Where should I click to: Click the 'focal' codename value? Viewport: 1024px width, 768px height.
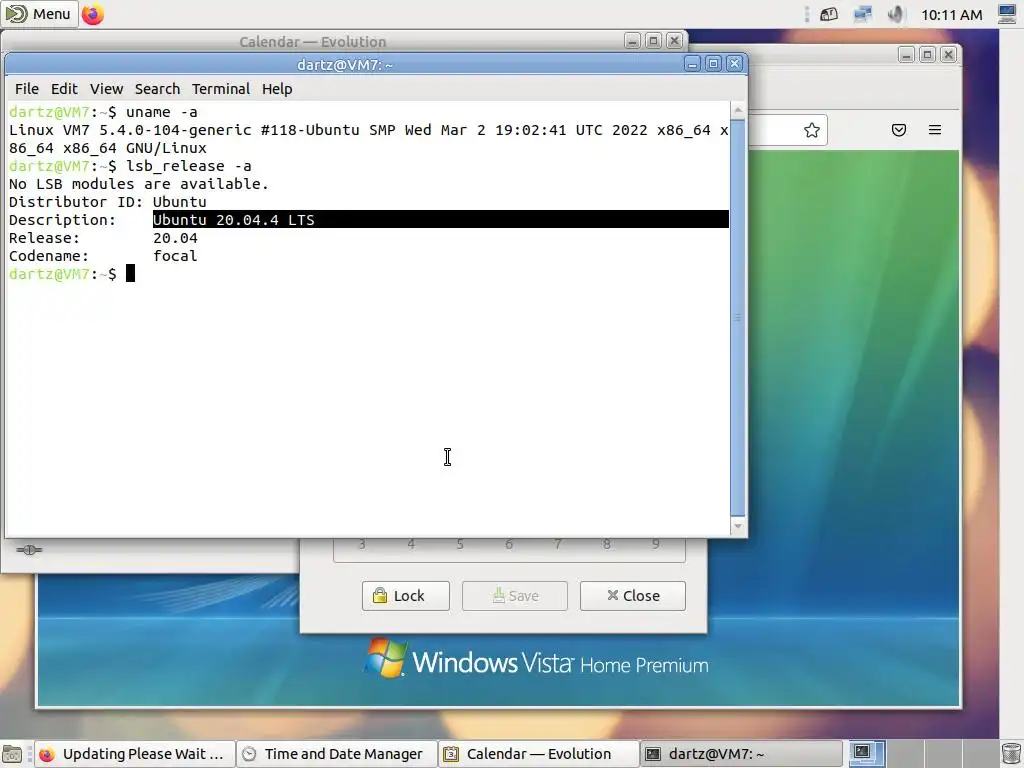pyautogui.click(x=175, y=256)
